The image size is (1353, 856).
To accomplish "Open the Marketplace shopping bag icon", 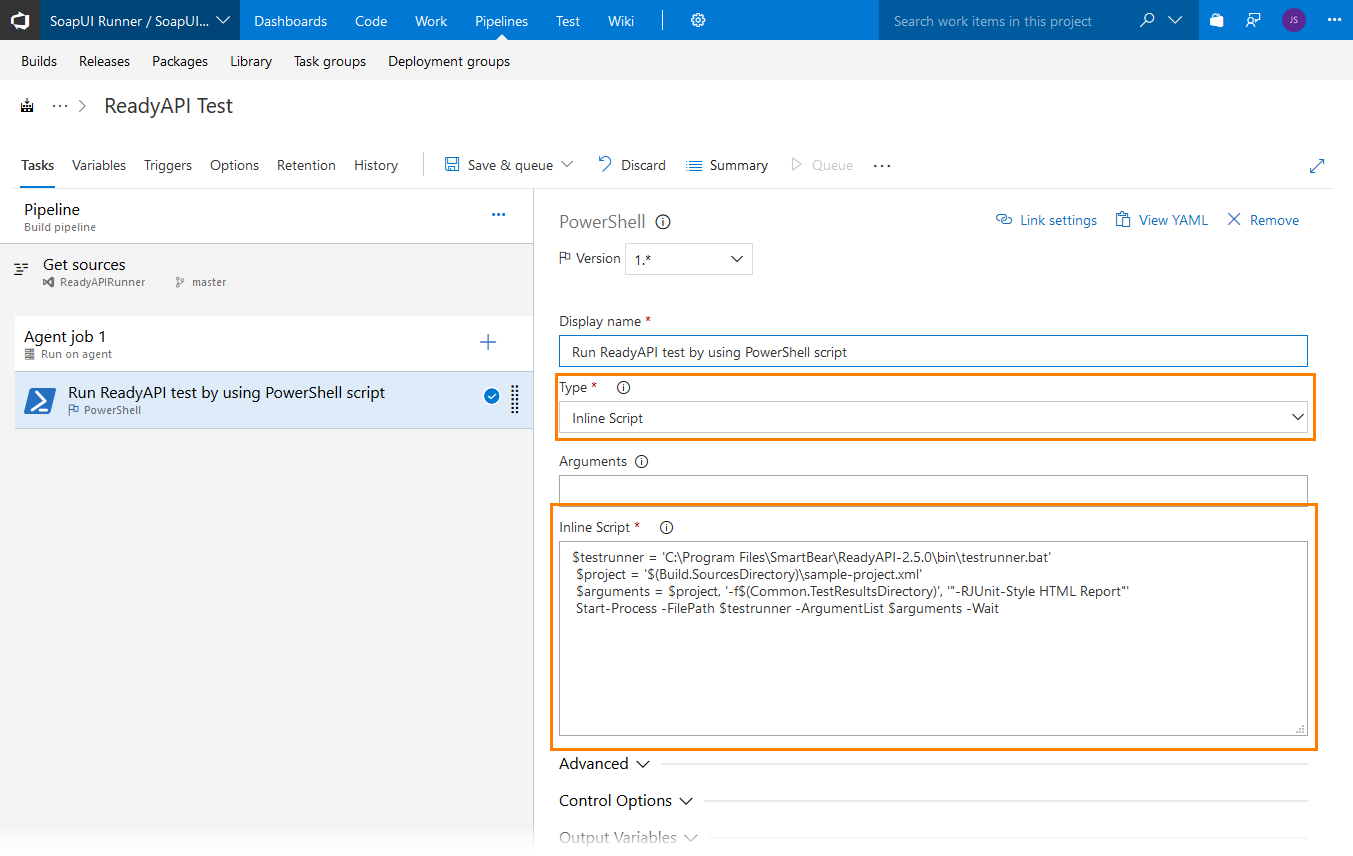I will coord(1216,20).
